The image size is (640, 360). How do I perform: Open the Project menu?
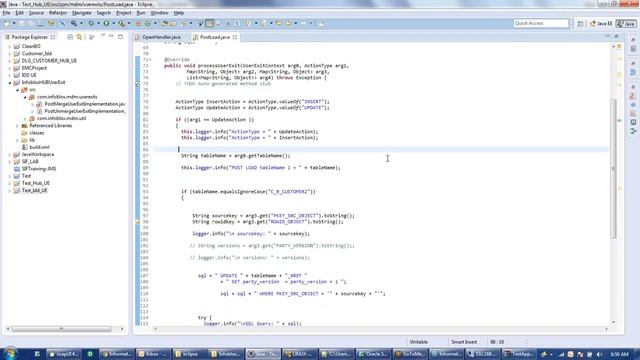124,13
